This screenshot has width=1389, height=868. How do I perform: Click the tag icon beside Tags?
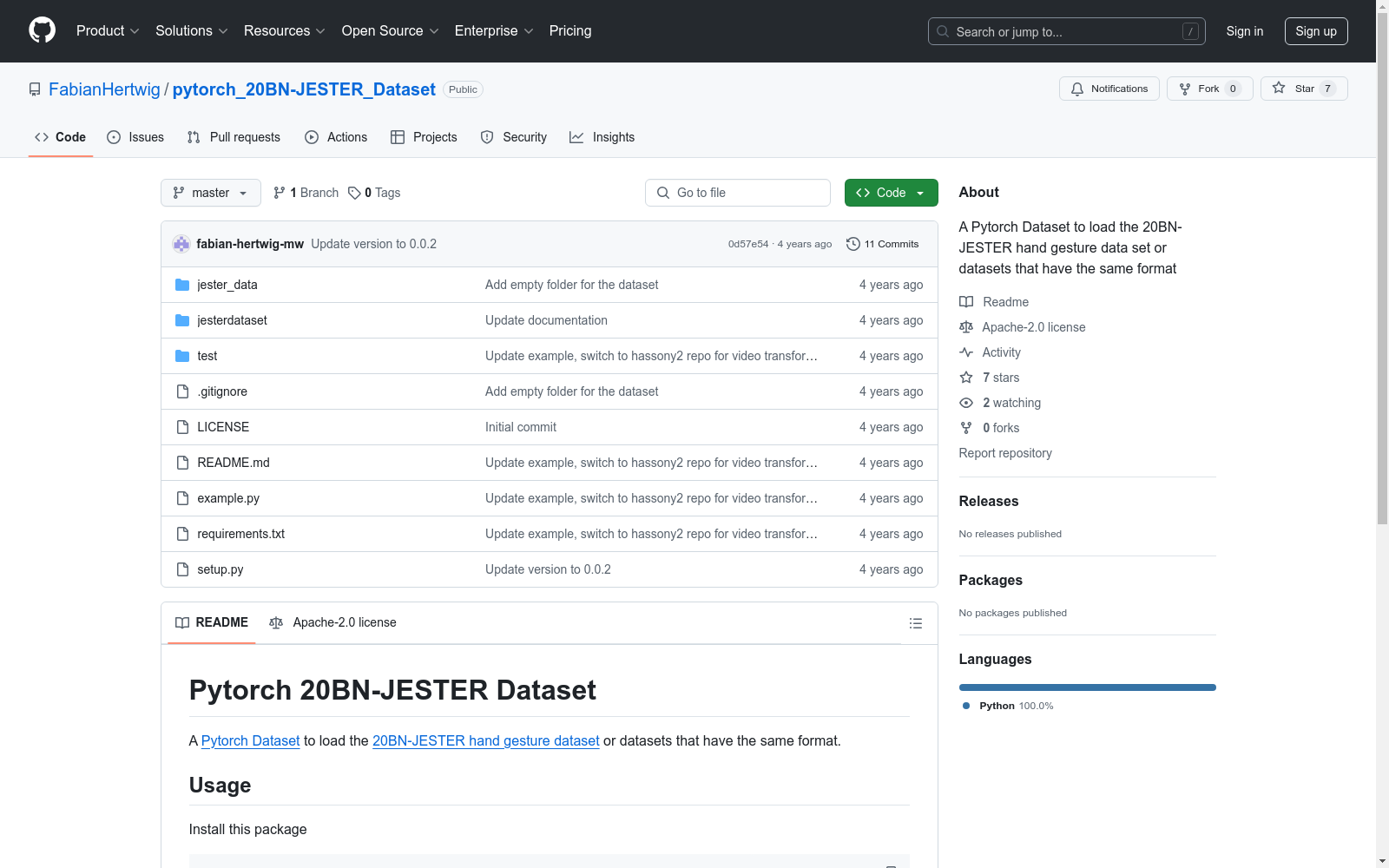354,193
